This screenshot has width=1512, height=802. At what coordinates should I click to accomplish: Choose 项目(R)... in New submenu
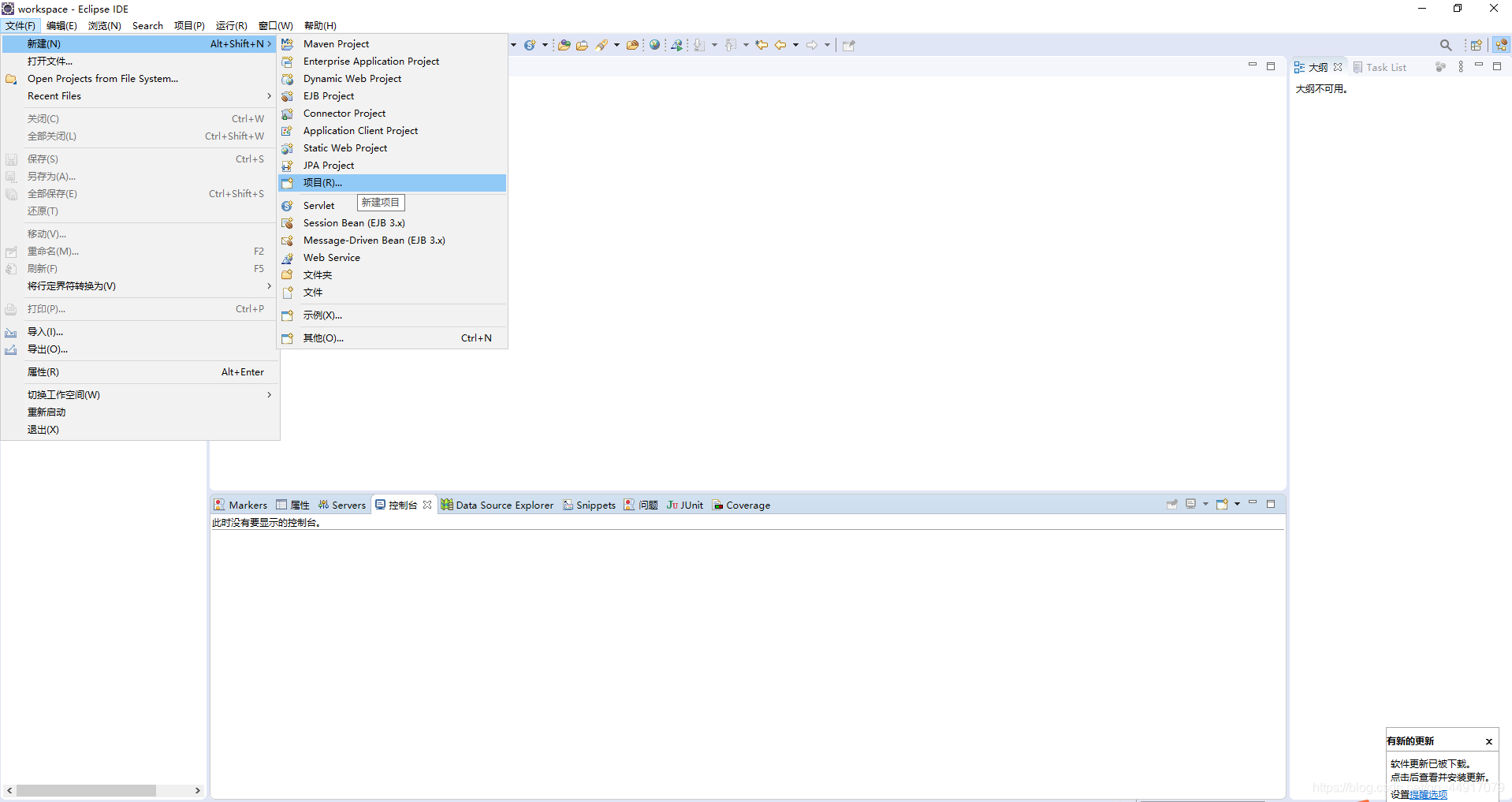click(x=392, y=183)
